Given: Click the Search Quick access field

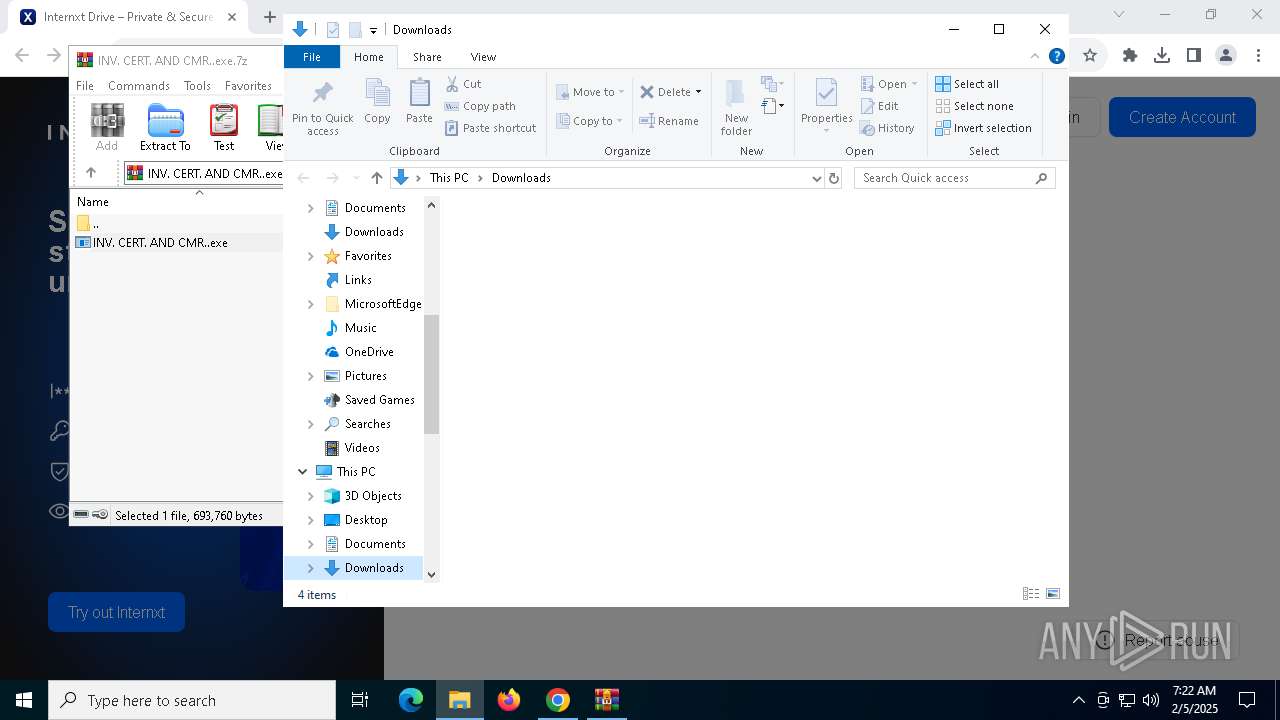Looking at the screenshot, I should click(955, 178).
